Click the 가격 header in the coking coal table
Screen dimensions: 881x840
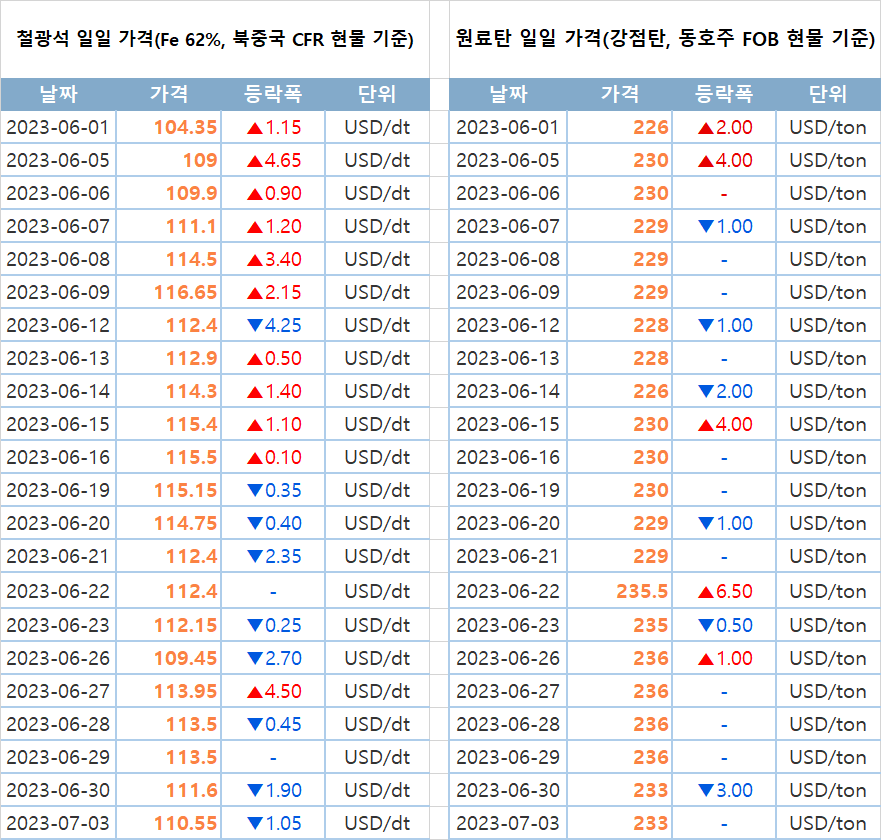click(x=619, y=94)
